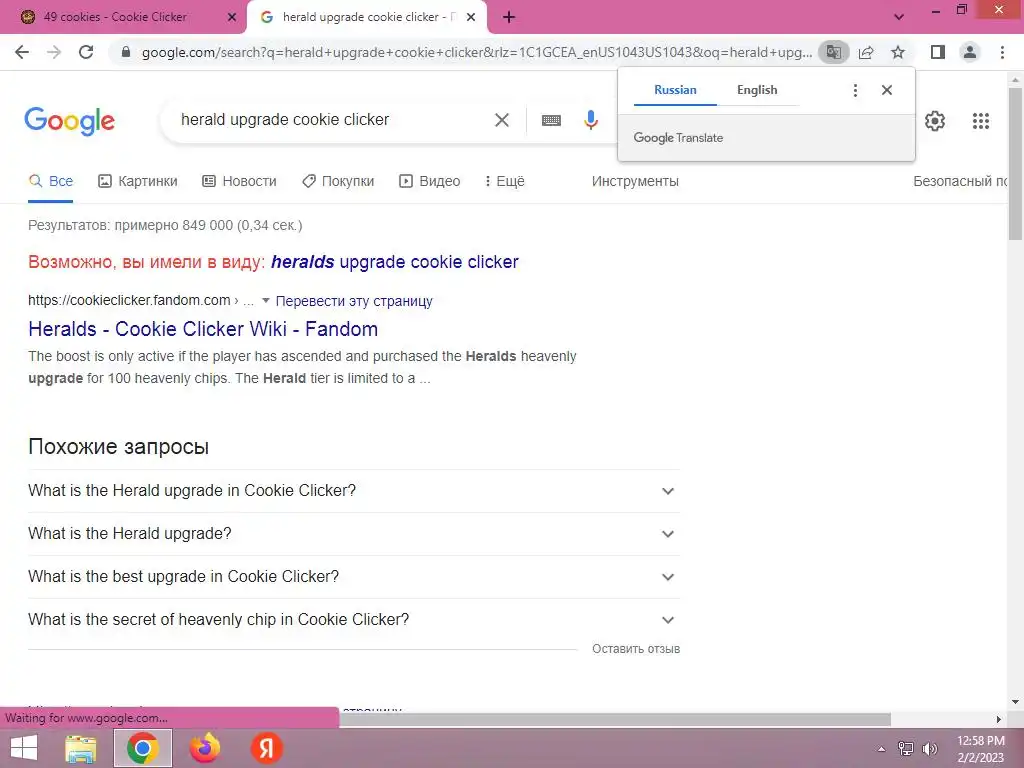Launch Firefox from taskbar
The image size is (1024, 768).
205,748
